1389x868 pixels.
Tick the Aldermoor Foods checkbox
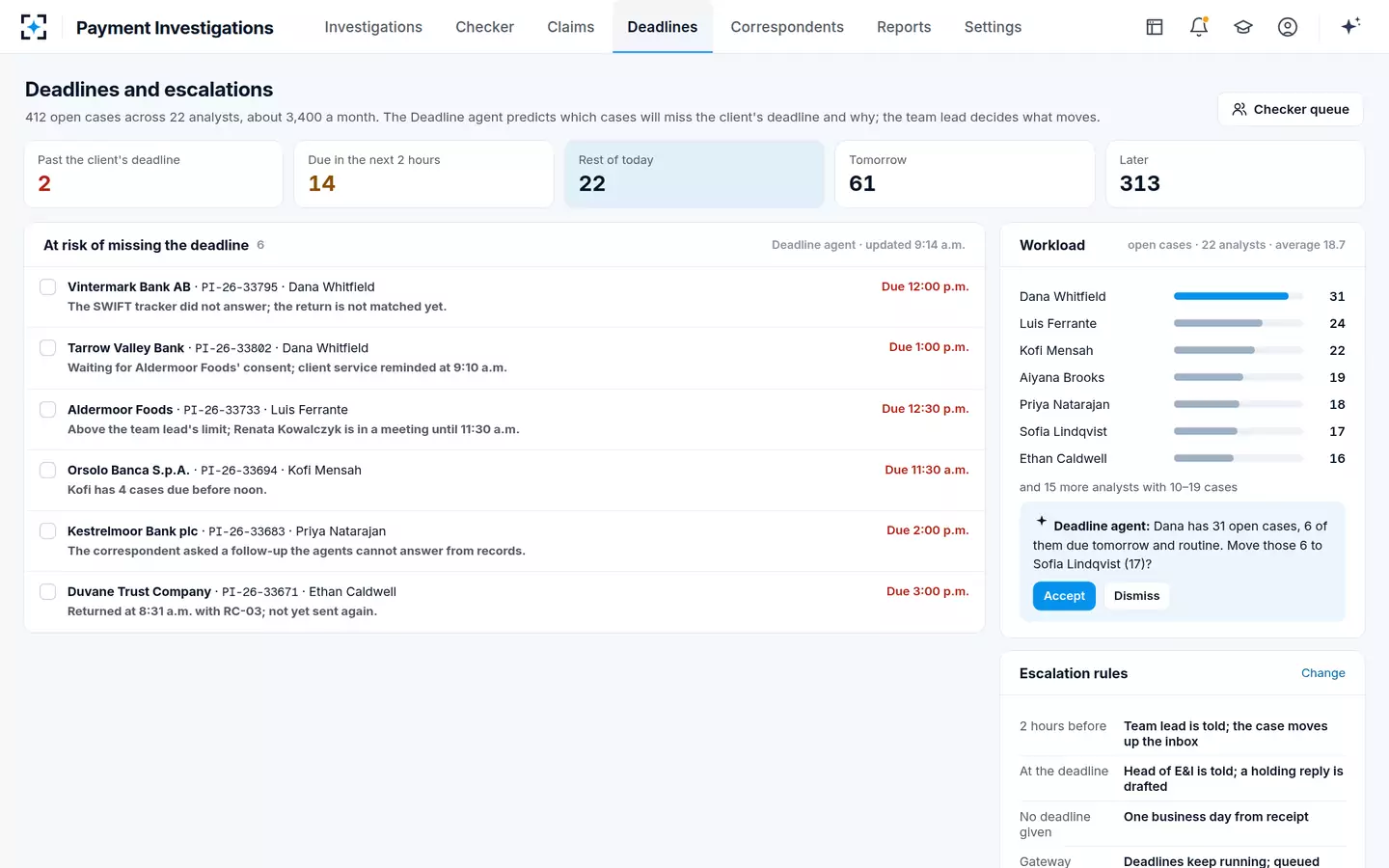click(x=47, y=409)
